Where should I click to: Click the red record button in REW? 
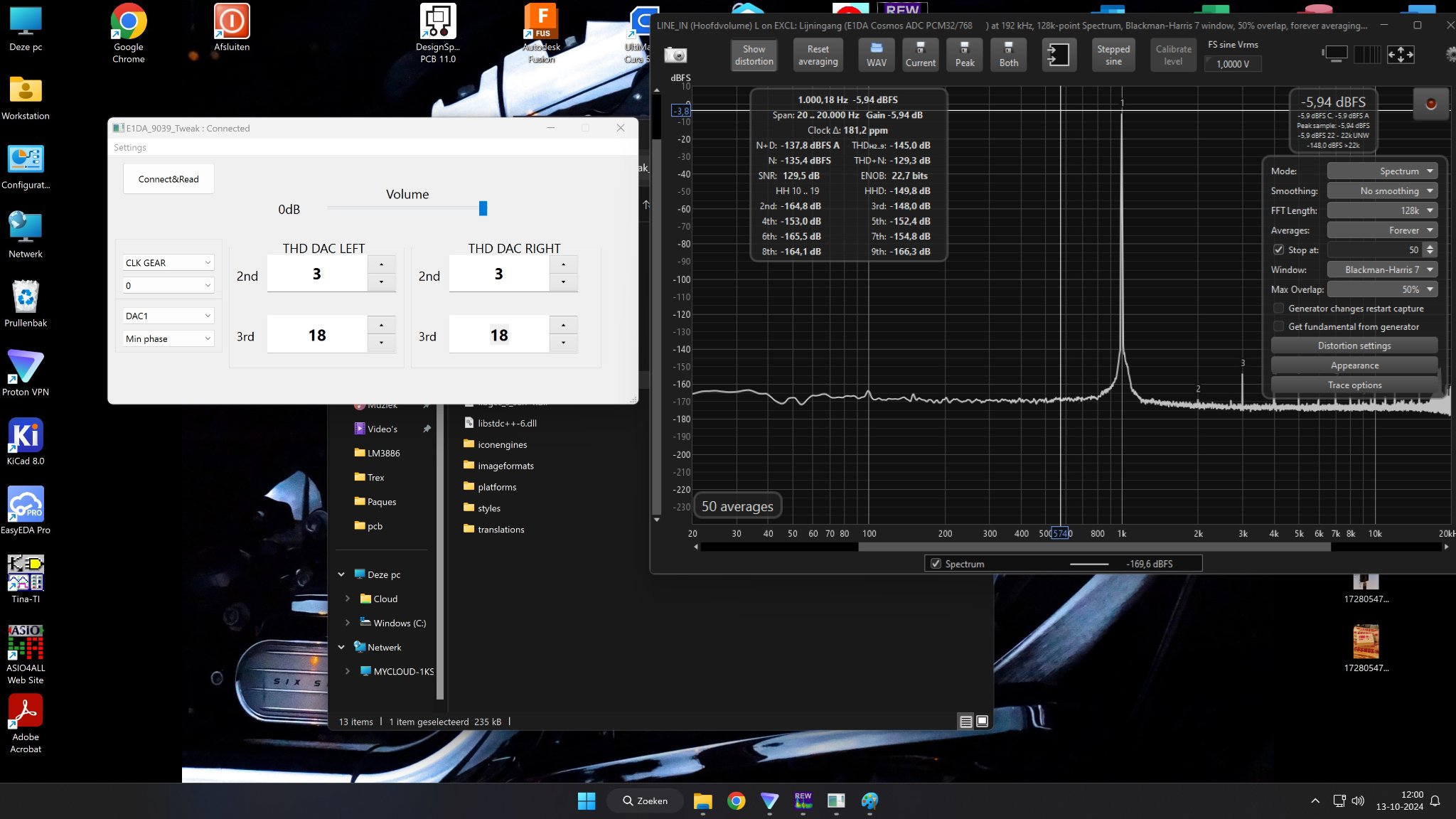(x=1430, y=104)
